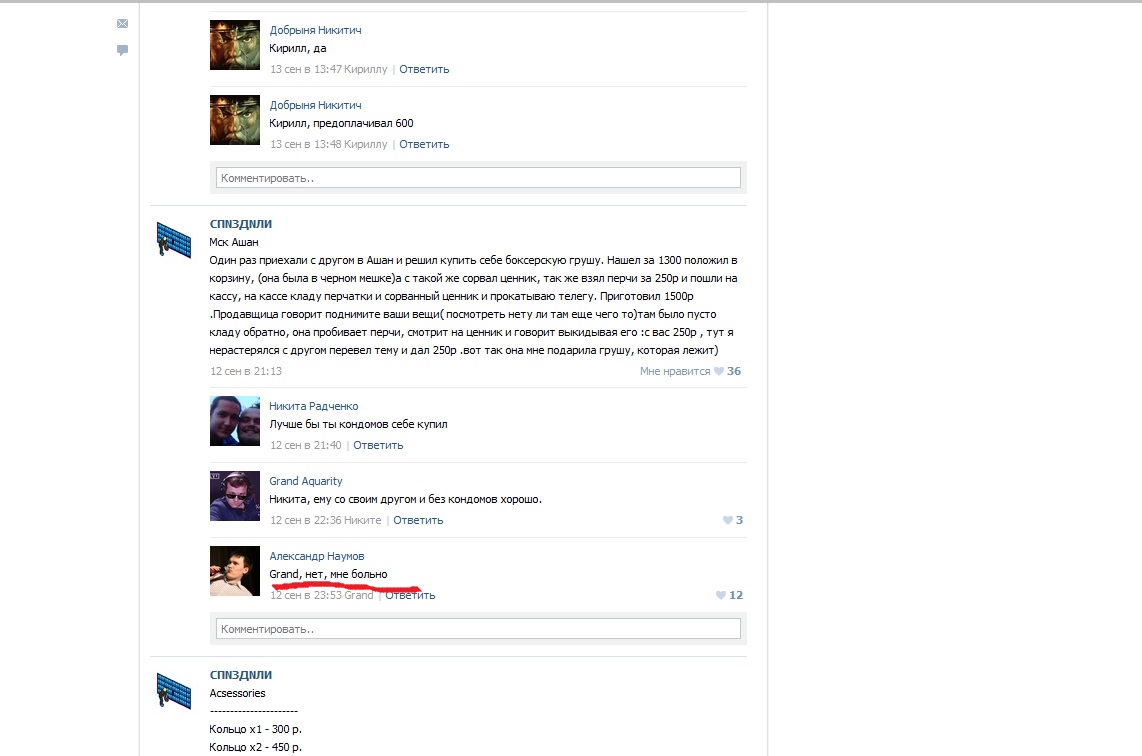Open СПИЗДИЛИ group name on Acsessories post
This screenshot has width=1142, height=756.
point(240,675)
